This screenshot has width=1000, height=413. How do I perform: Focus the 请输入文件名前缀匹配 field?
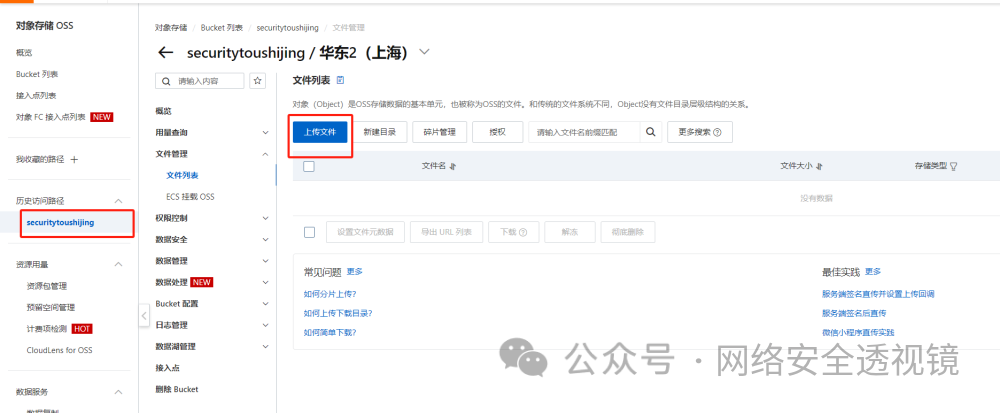584,132
